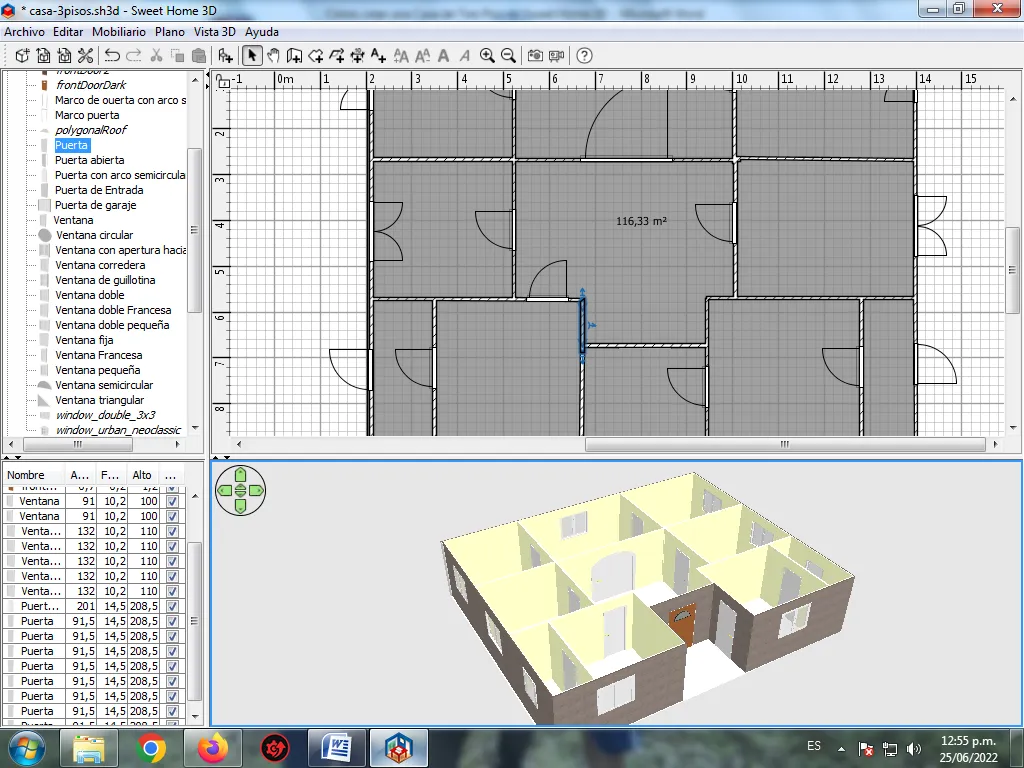This screenshot has height=768, width=1024.
Task: Activate the Pan hand tool
Action: pos(273,56)
